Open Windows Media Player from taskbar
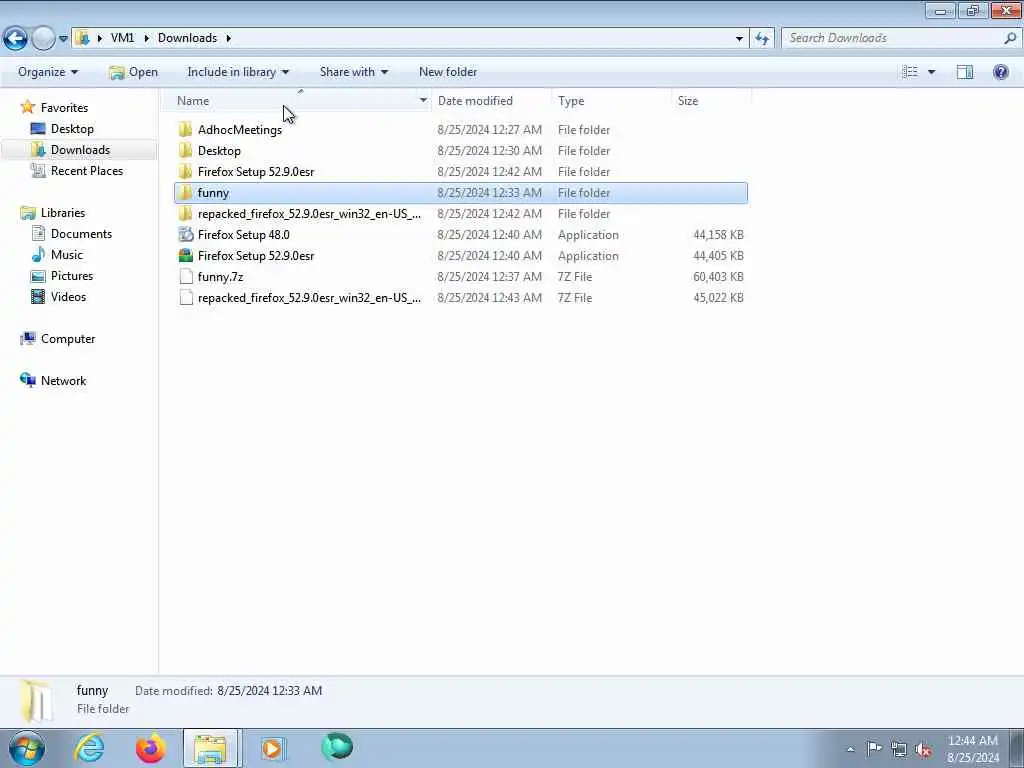Viewport: 1024px width, 768px height. coord(273,748)
